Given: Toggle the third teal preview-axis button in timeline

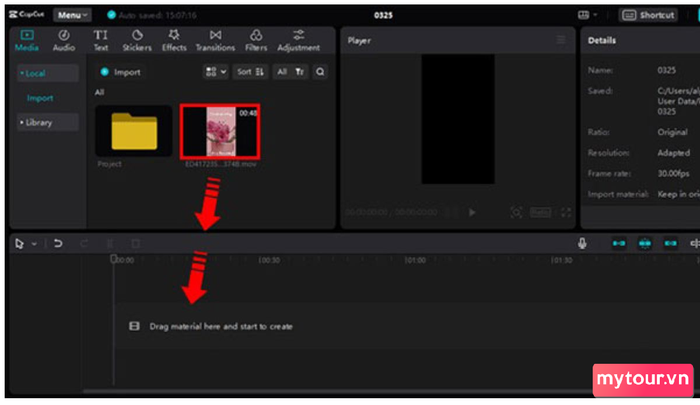Looking at the screenshot, I should (x=670, y=243).
